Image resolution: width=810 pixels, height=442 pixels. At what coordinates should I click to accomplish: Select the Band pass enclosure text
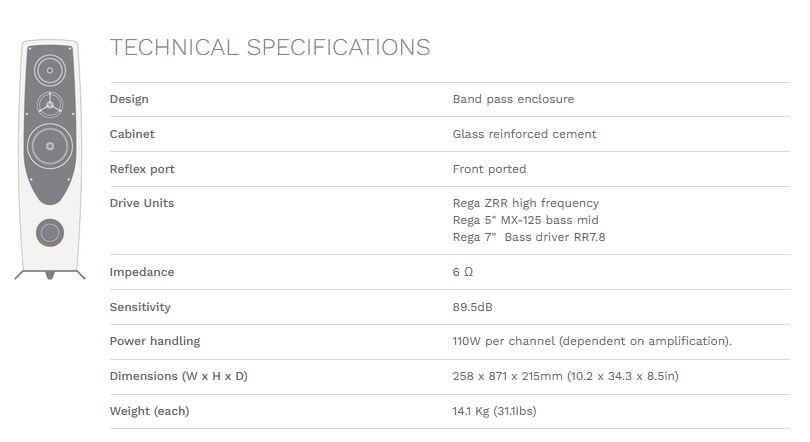tap(513, 99)
